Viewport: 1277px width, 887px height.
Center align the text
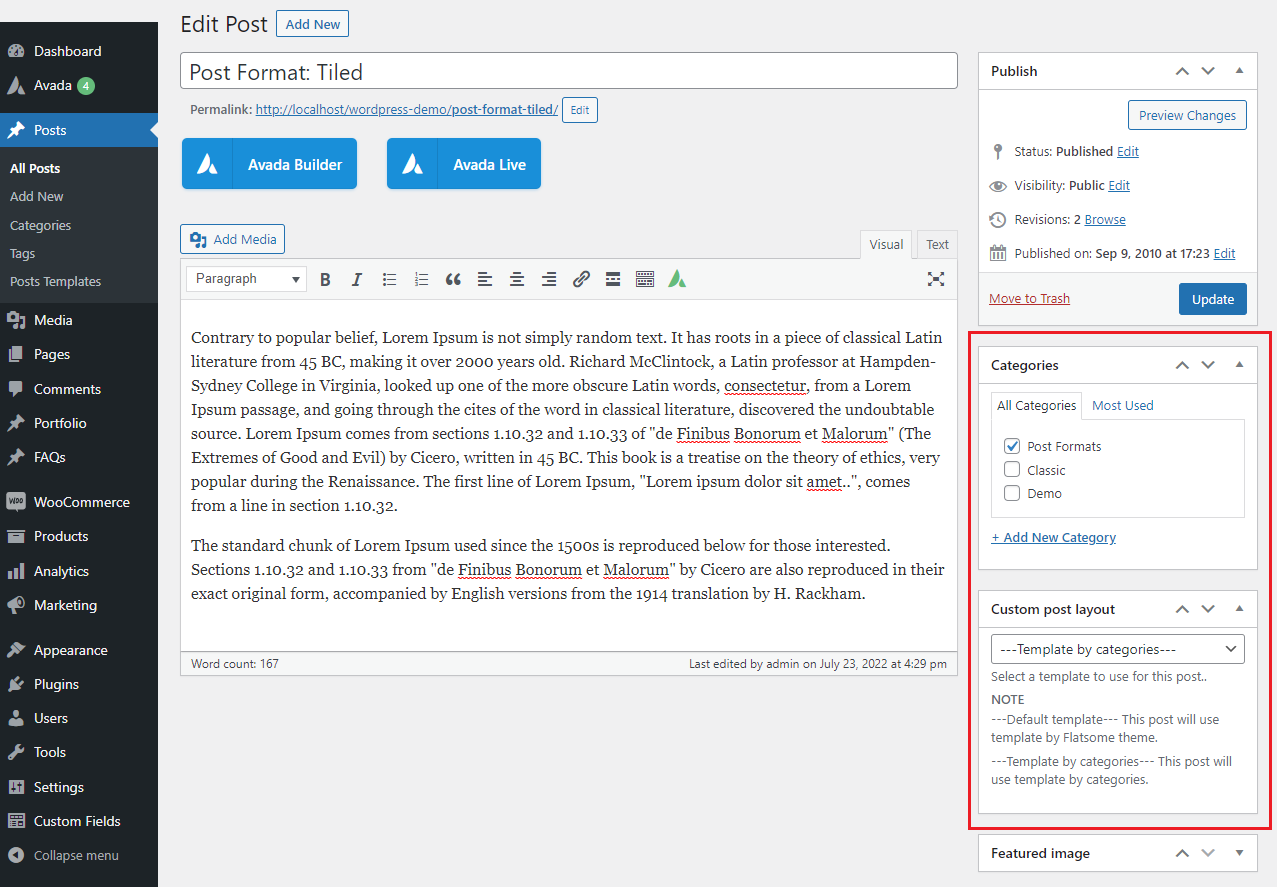[517, 280]
